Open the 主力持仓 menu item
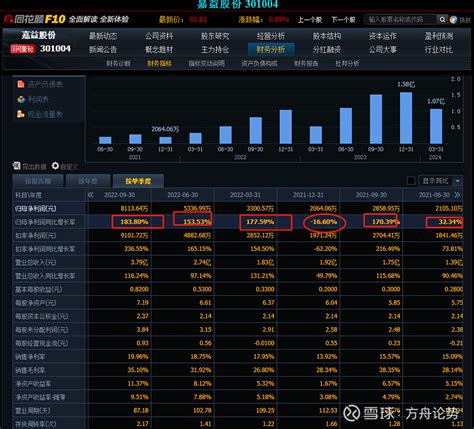 pos(215,50)
